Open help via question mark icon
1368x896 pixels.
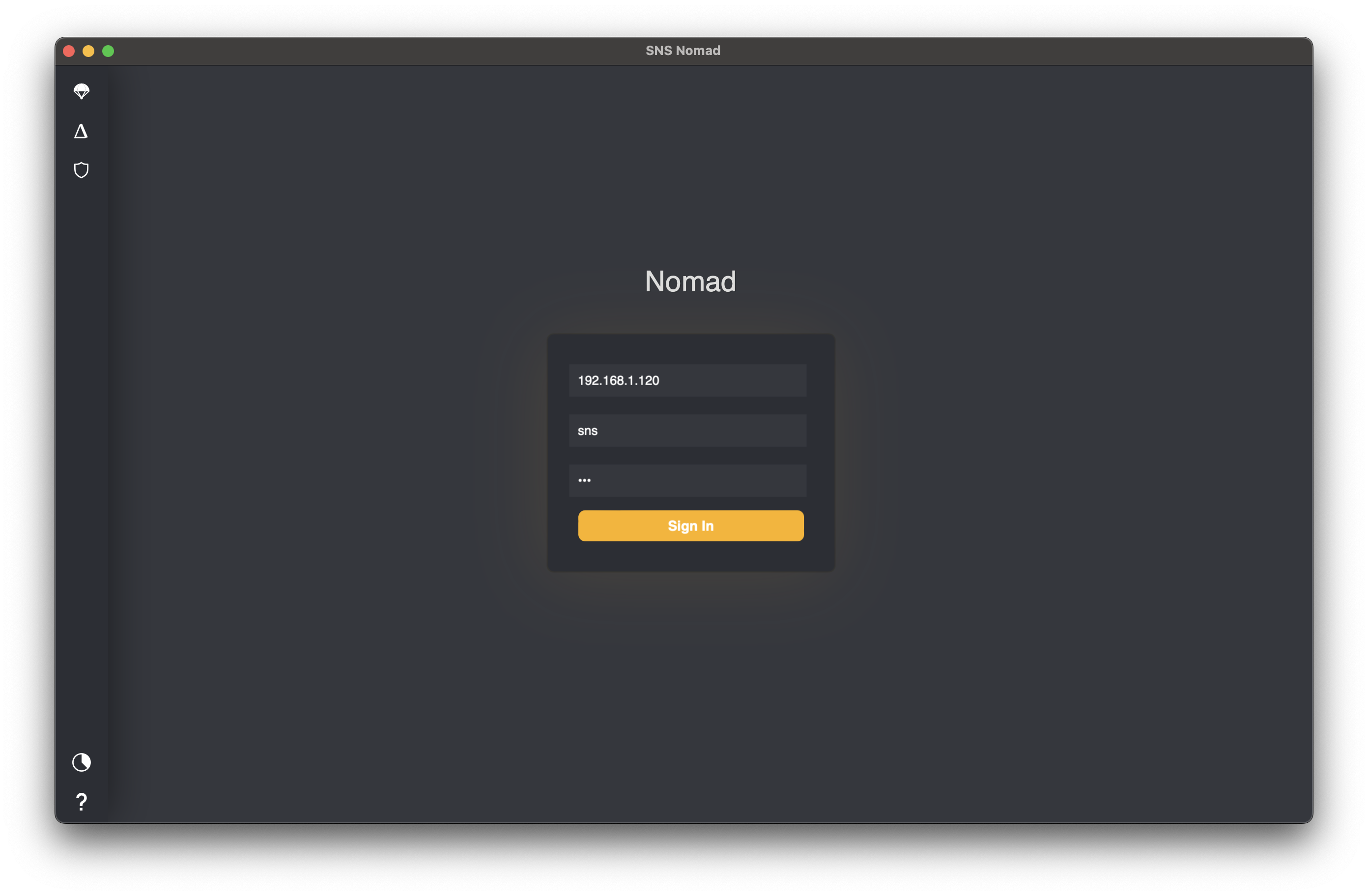[82, 802]
